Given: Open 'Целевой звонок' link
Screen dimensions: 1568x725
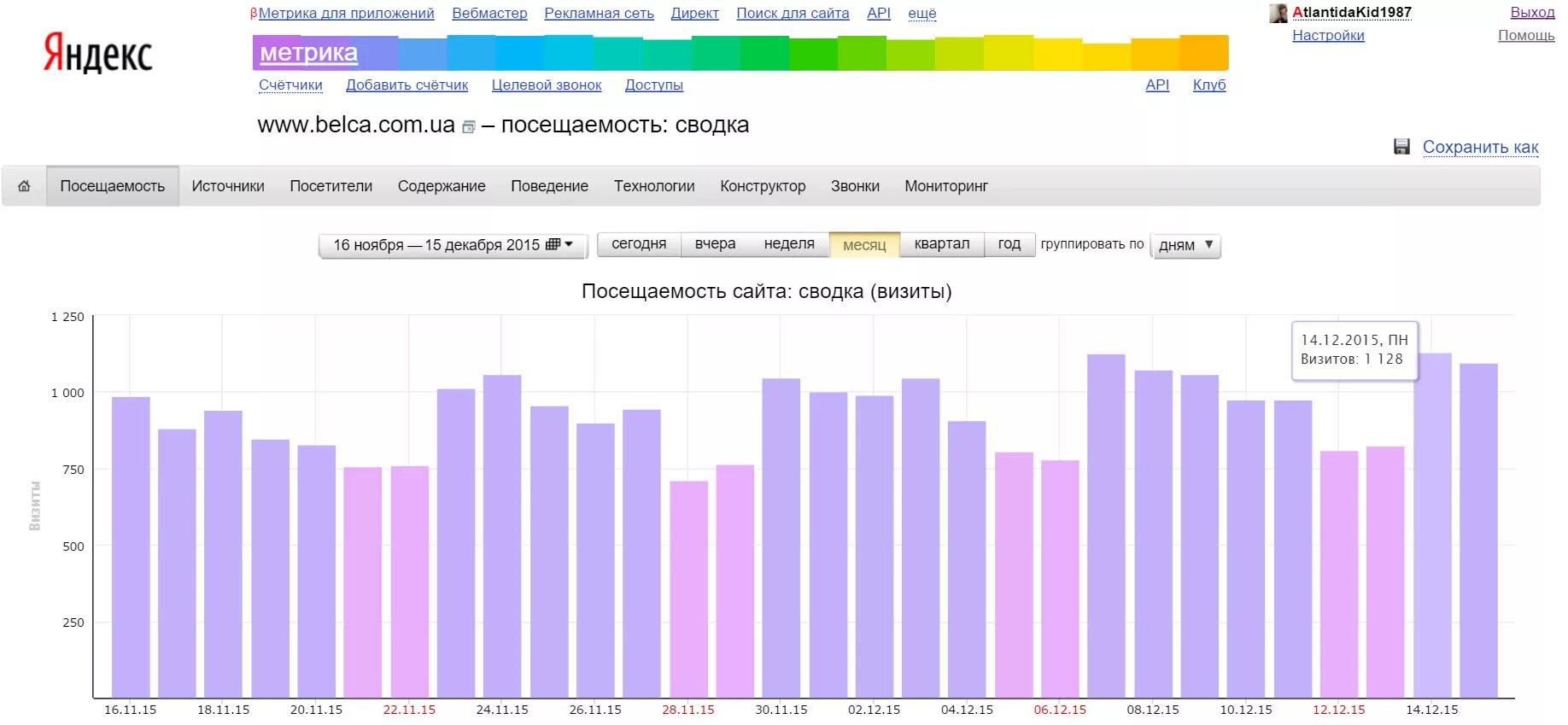Looking at the screenshot, I should (x=547, y=85).
